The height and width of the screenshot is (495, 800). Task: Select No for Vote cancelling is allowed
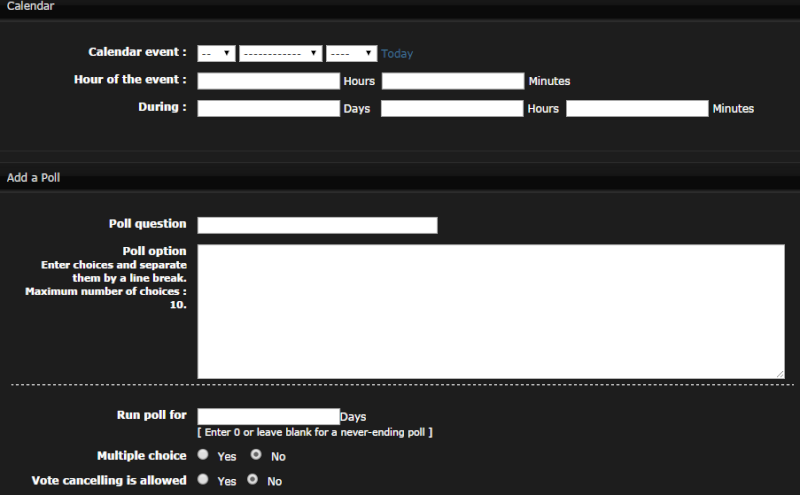coord(253,479)
